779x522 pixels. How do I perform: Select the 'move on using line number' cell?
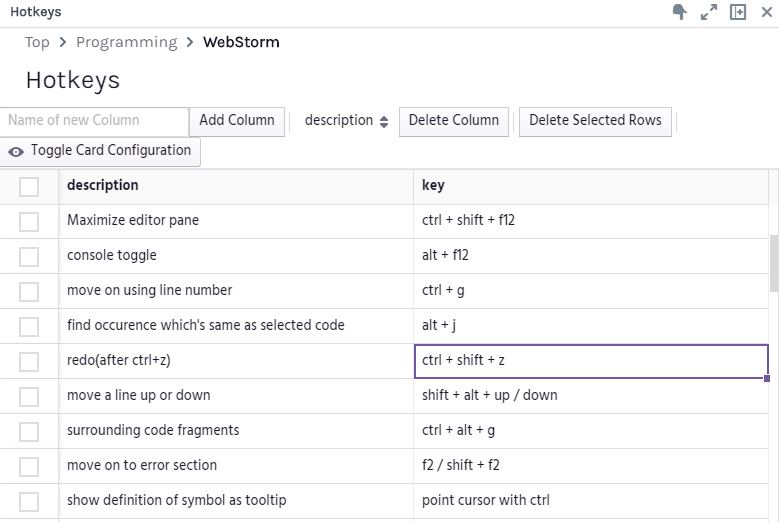click(236, 291)
